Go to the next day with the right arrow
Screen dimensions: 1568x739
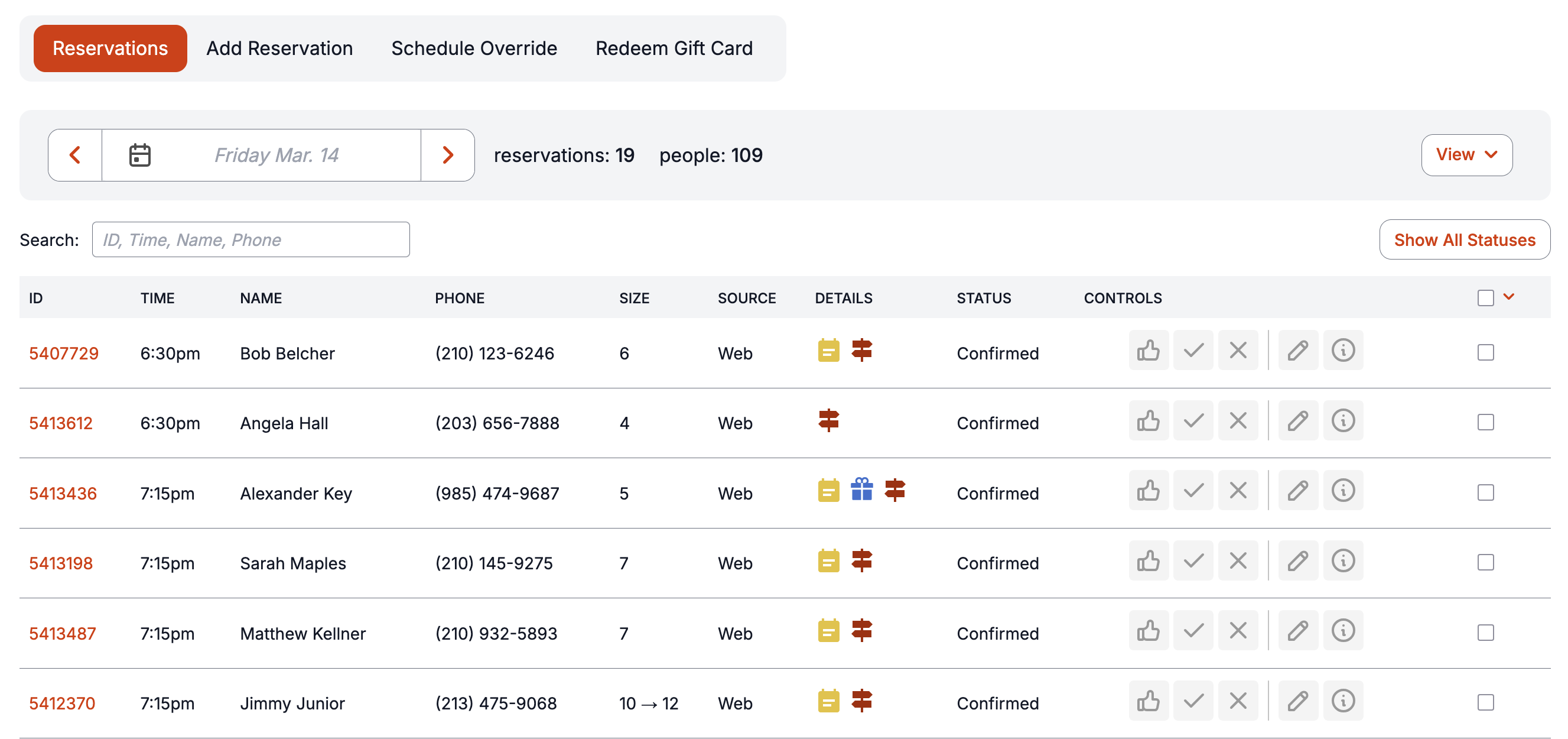pos(447,155)
